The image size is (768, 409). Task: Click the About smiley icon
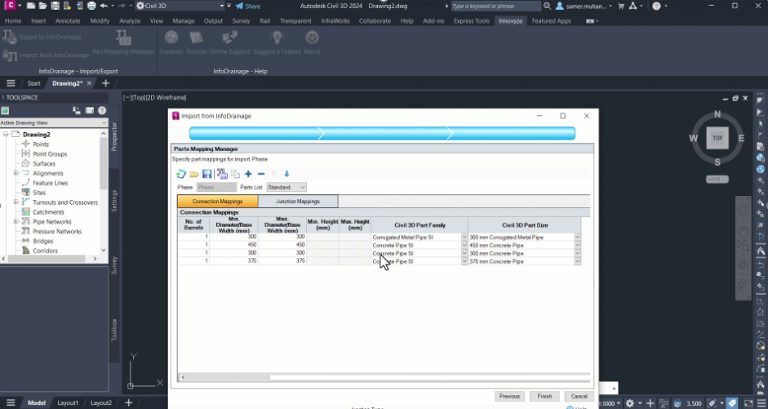click(312, 37)
